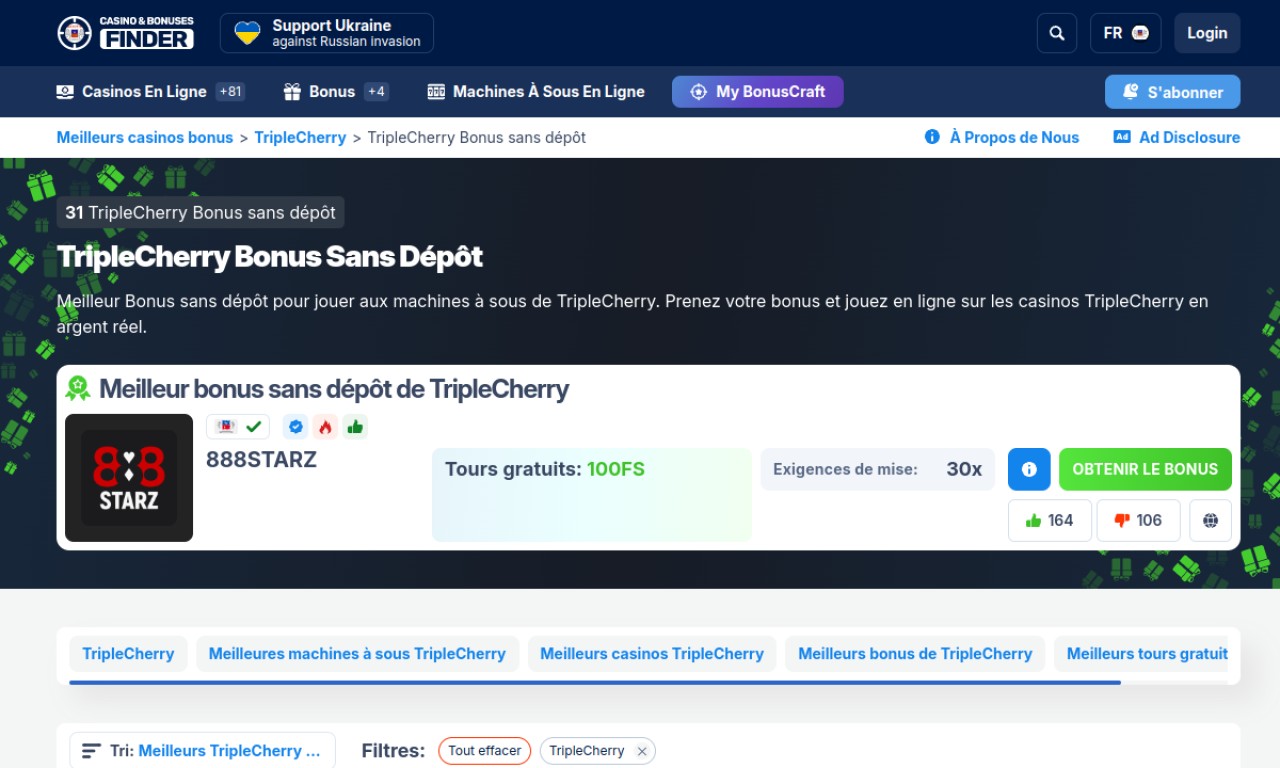Click Exigences de mise 30x text

coord(877,469)
